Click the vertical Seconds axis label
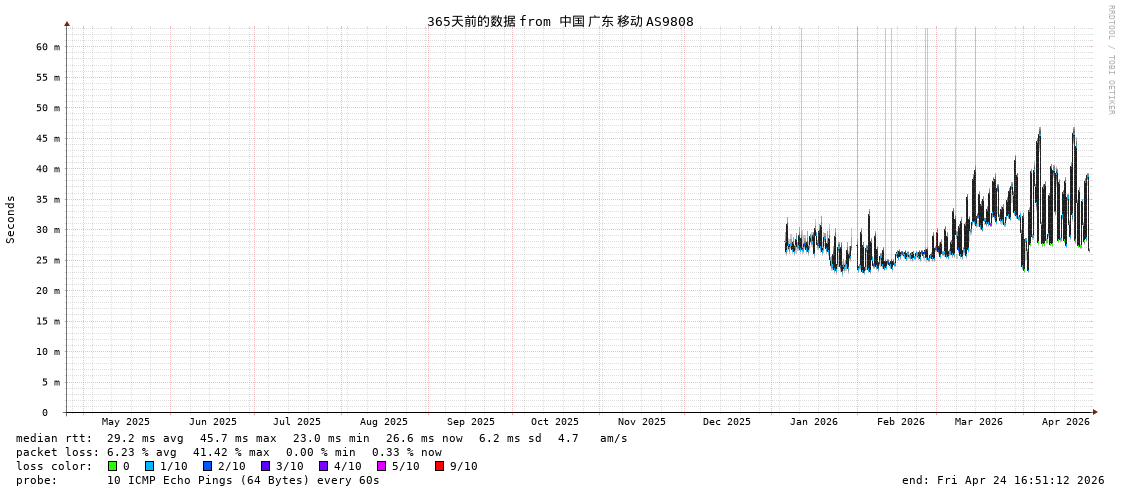The image size is (1121, 494). coord(11,219)
